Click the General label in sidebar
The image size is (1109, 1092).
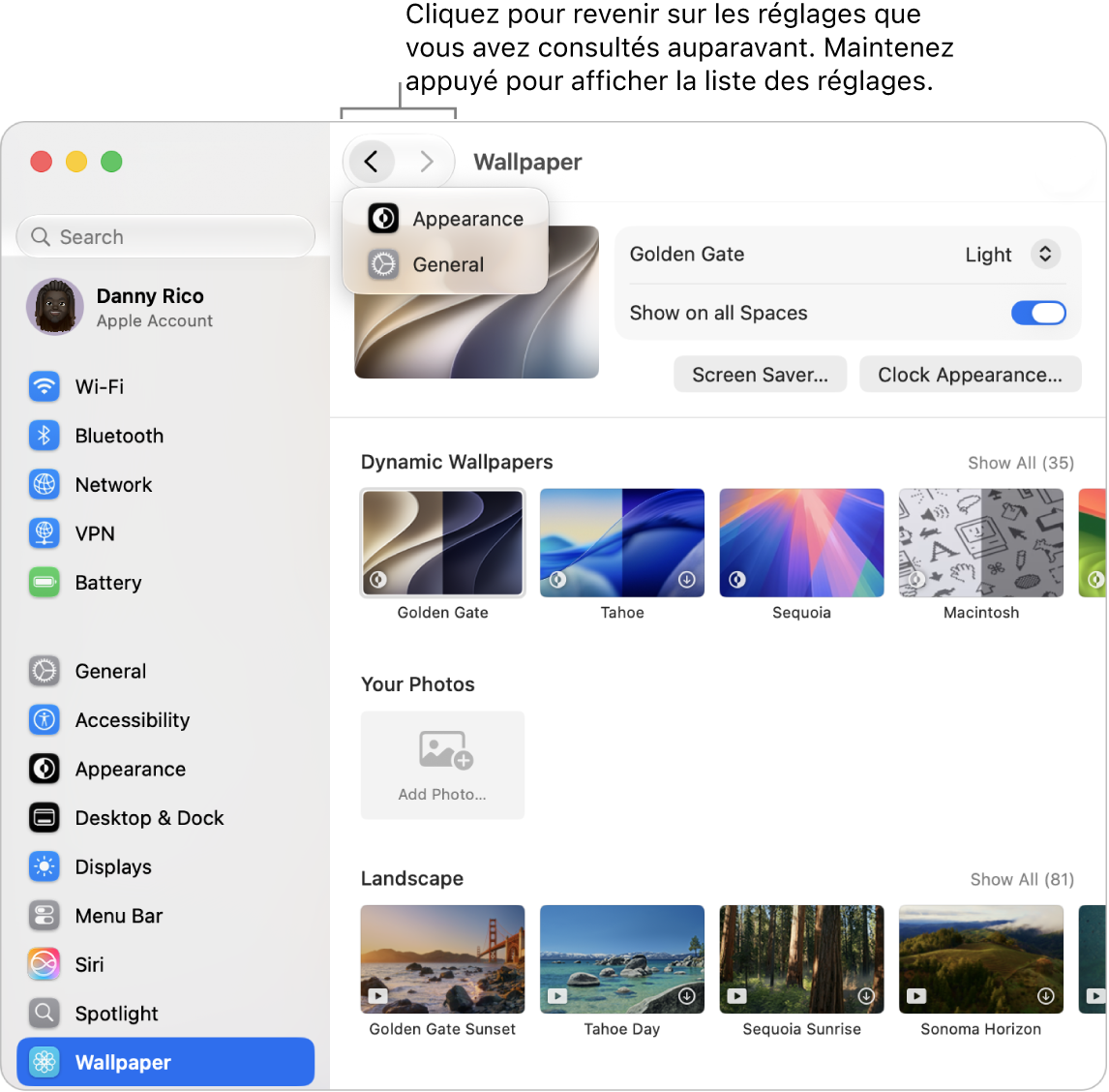[x=110, y=671]
